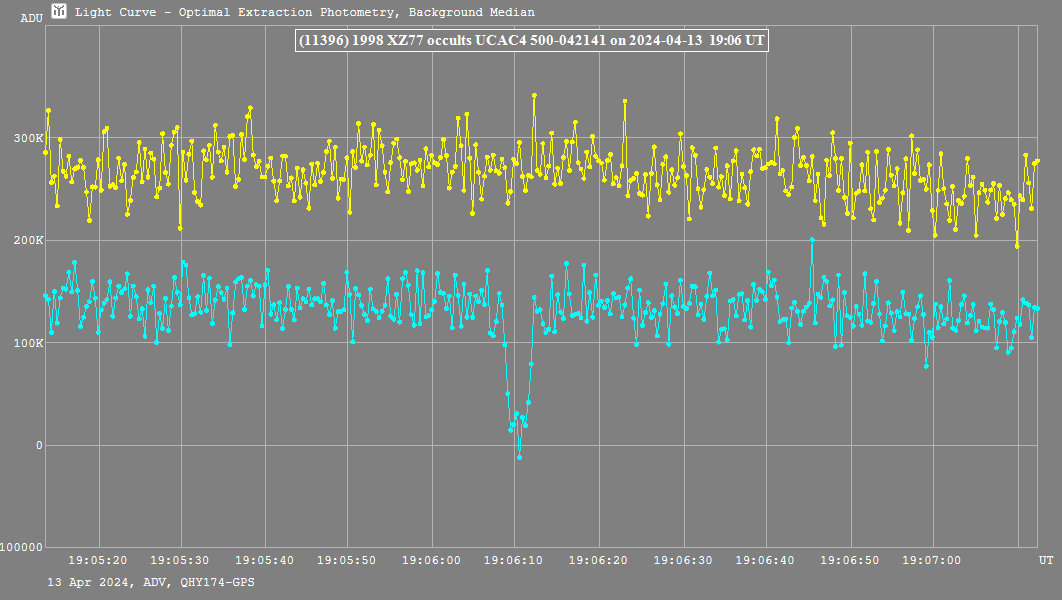
Task: Click the occultation title box at top
Action: [x=531, y=40]
